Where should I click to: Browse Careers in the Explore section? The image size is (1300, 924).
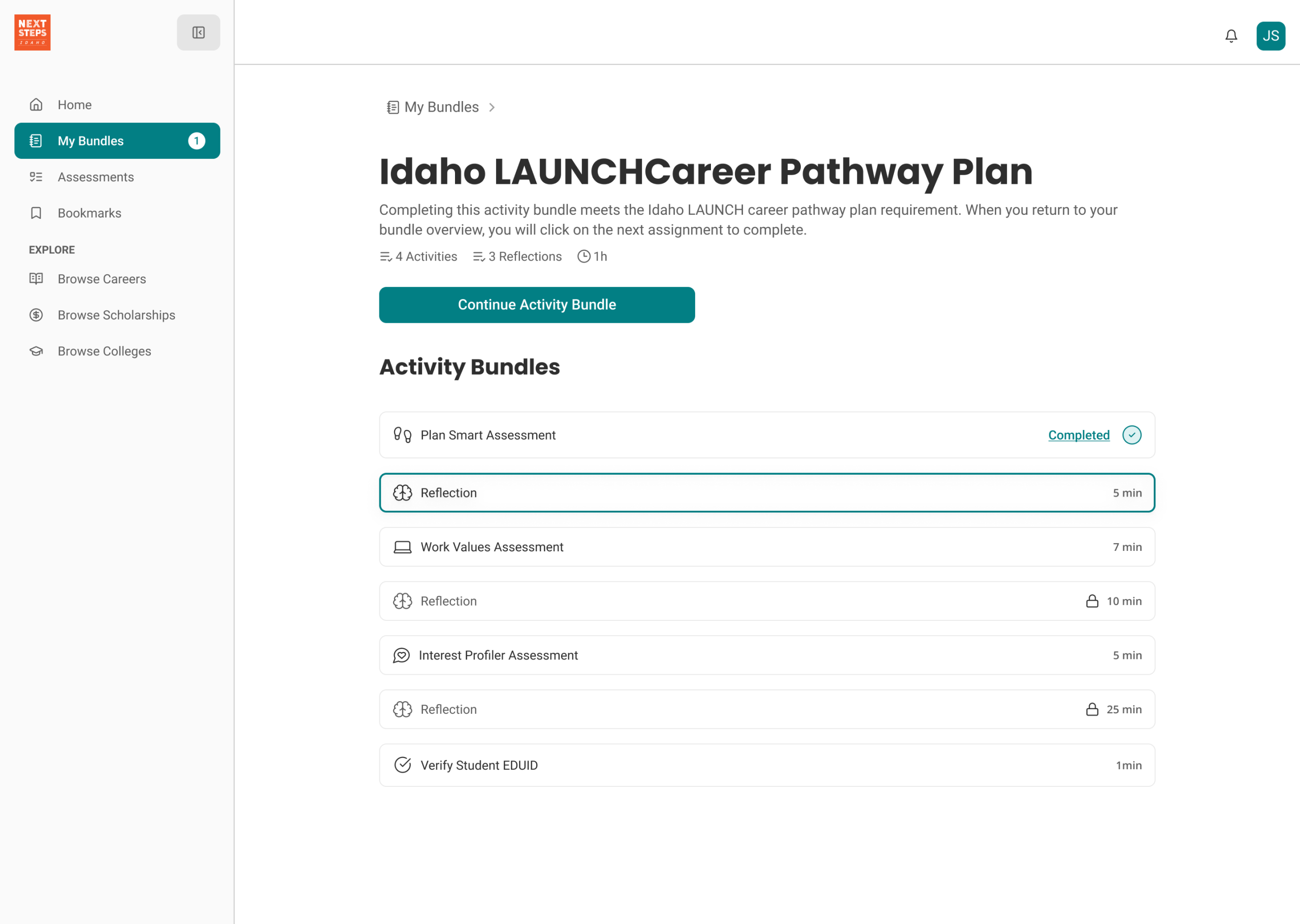click(102, 279)
